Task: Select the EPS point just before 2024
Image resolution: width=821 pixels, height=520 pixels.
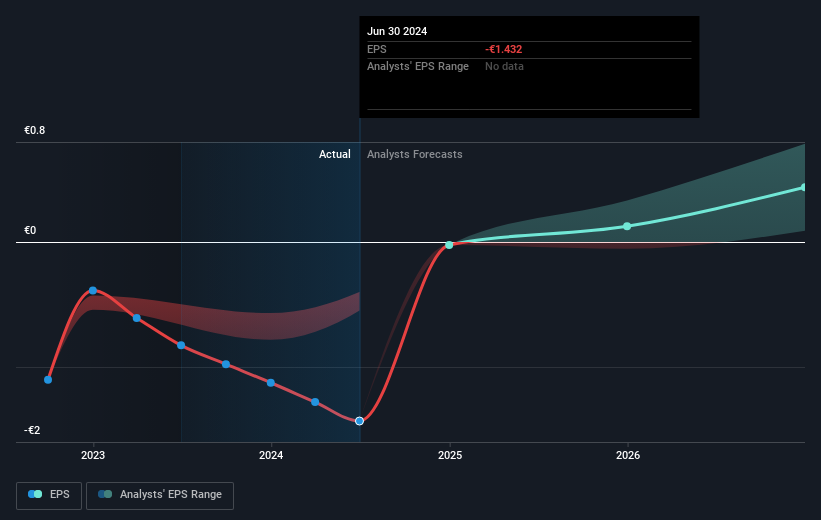Action: click(x=226, y=364)
